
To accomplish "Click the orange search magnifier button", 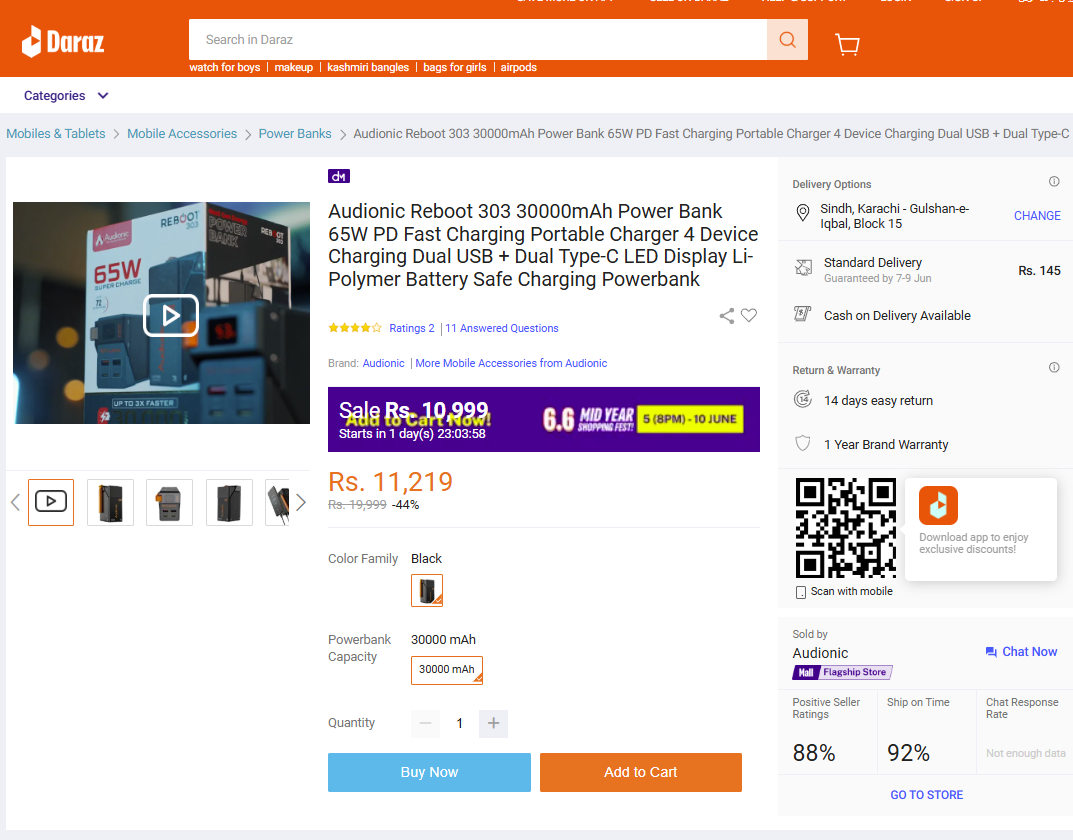I will pyautogui.click(x=787, y=40).
